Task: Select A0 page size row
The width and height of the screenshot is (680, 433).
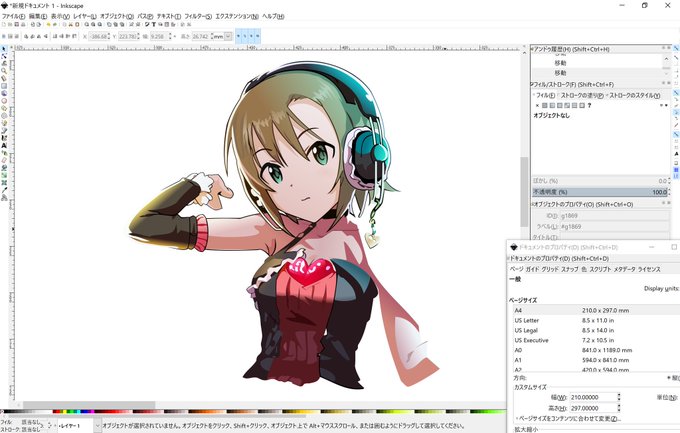Action: tap(596, 350)
